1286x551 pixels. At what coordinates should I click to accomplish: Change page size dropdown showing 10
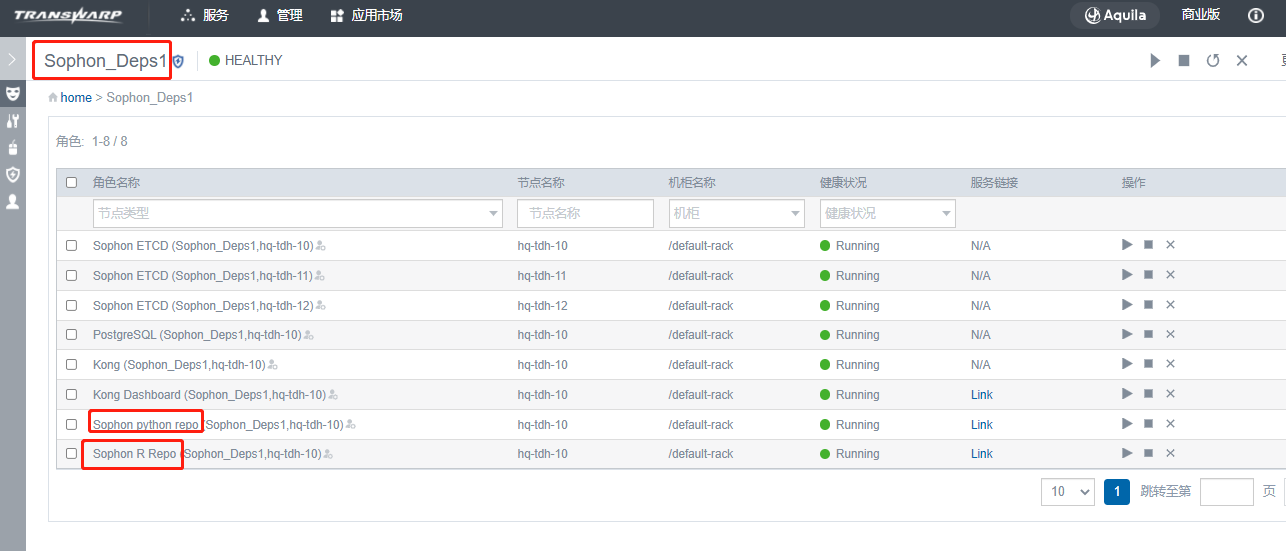1068,492
